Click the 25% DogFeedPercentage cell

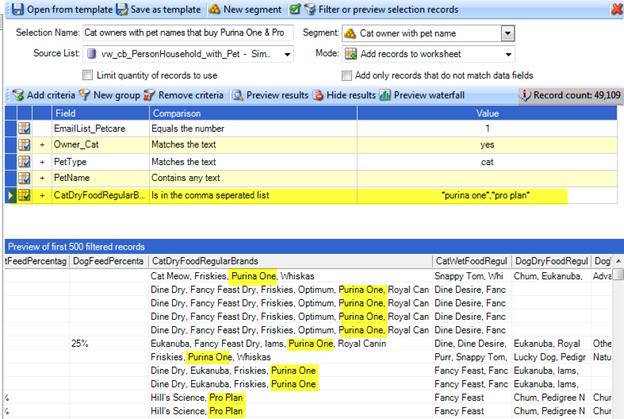(109, 343)
